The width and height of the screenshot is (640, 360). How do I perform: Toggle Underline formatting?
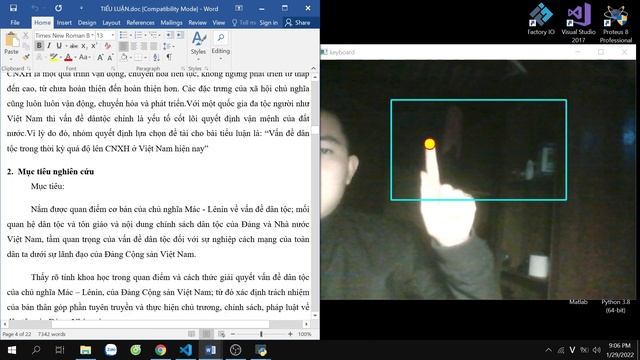pos(60,46)
